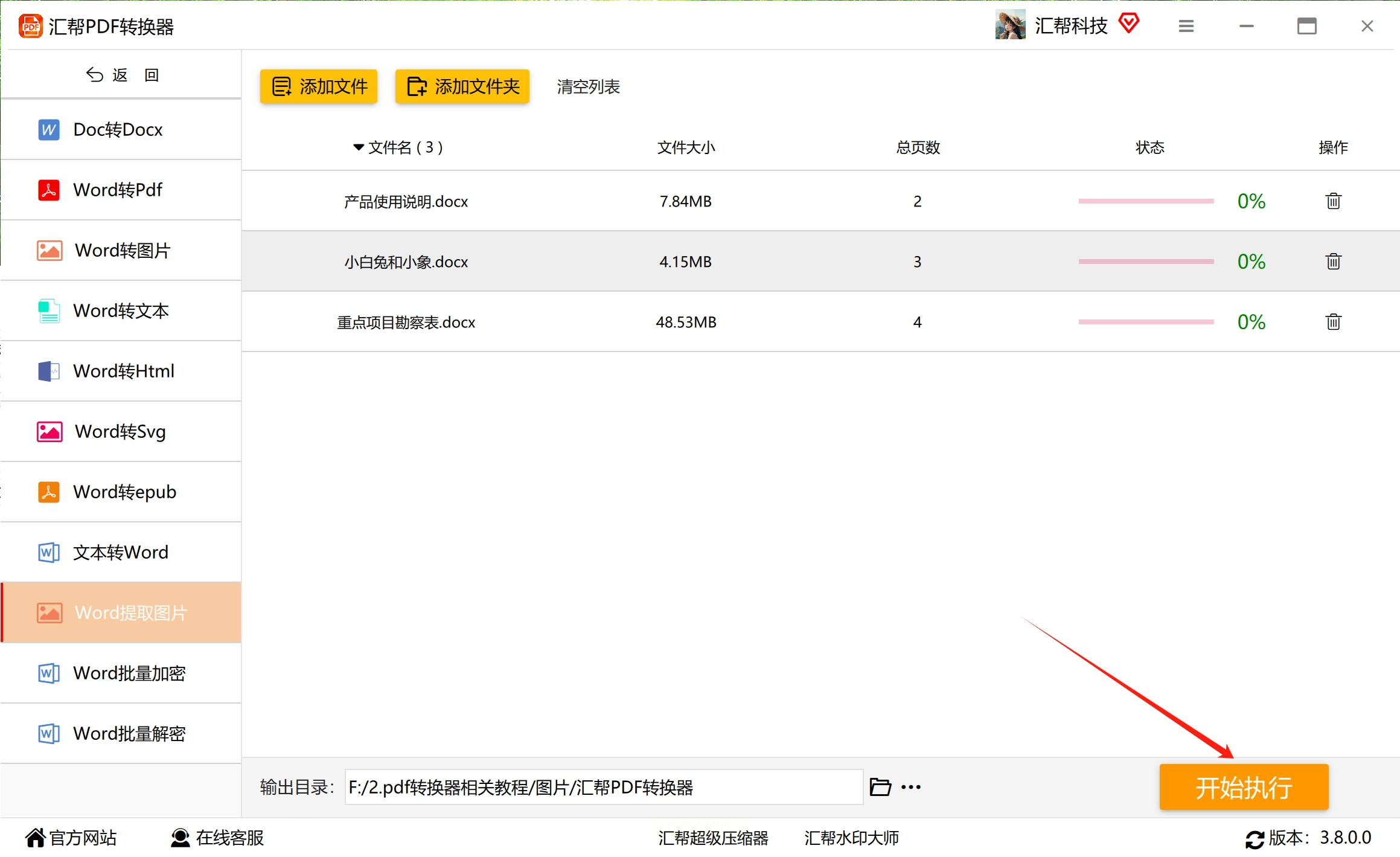Collapse file list with 文件名 arrow
1400x857 pixels.
[359, 147]
